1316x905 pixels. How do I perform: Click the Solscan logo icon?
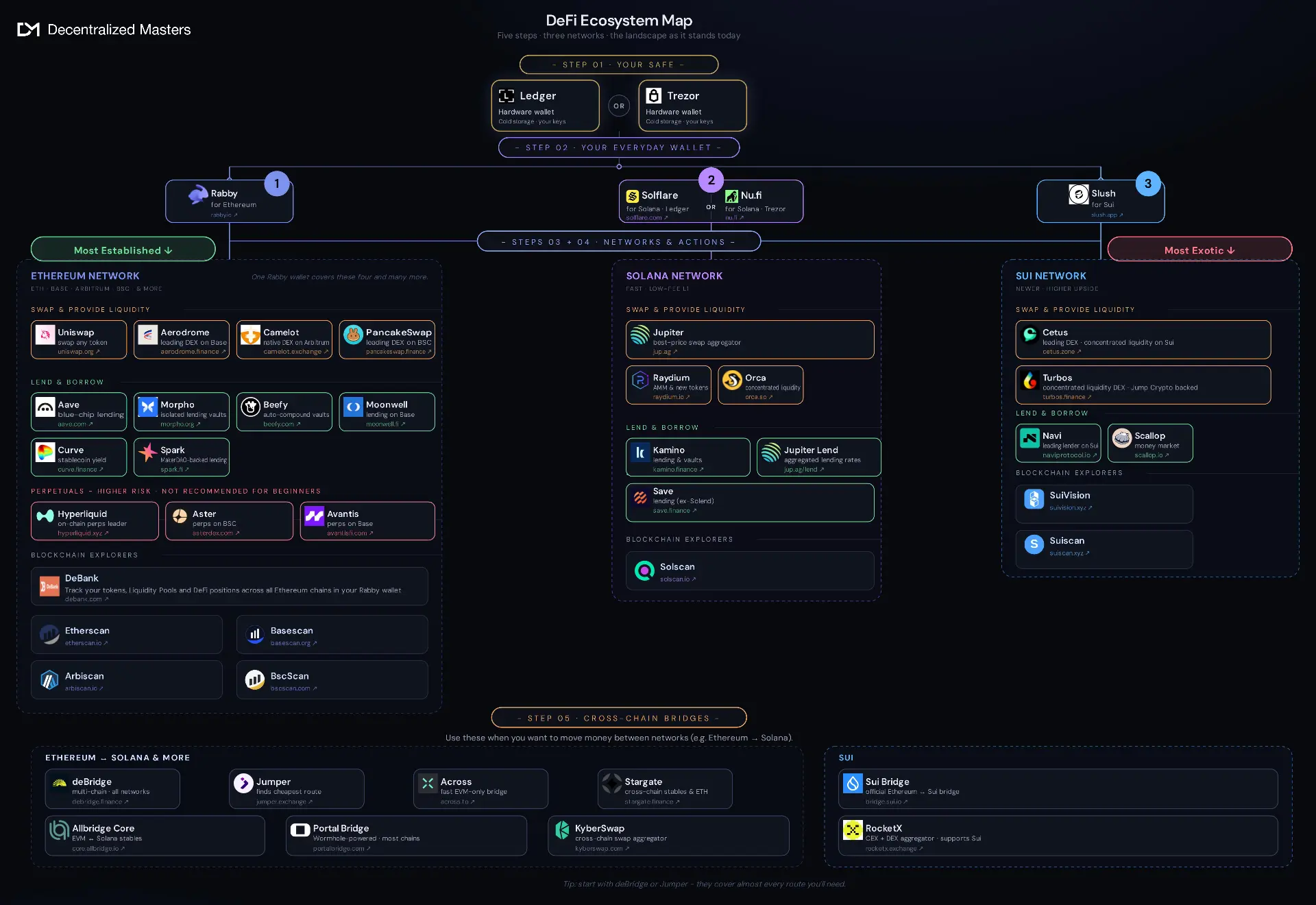[644, 570]
